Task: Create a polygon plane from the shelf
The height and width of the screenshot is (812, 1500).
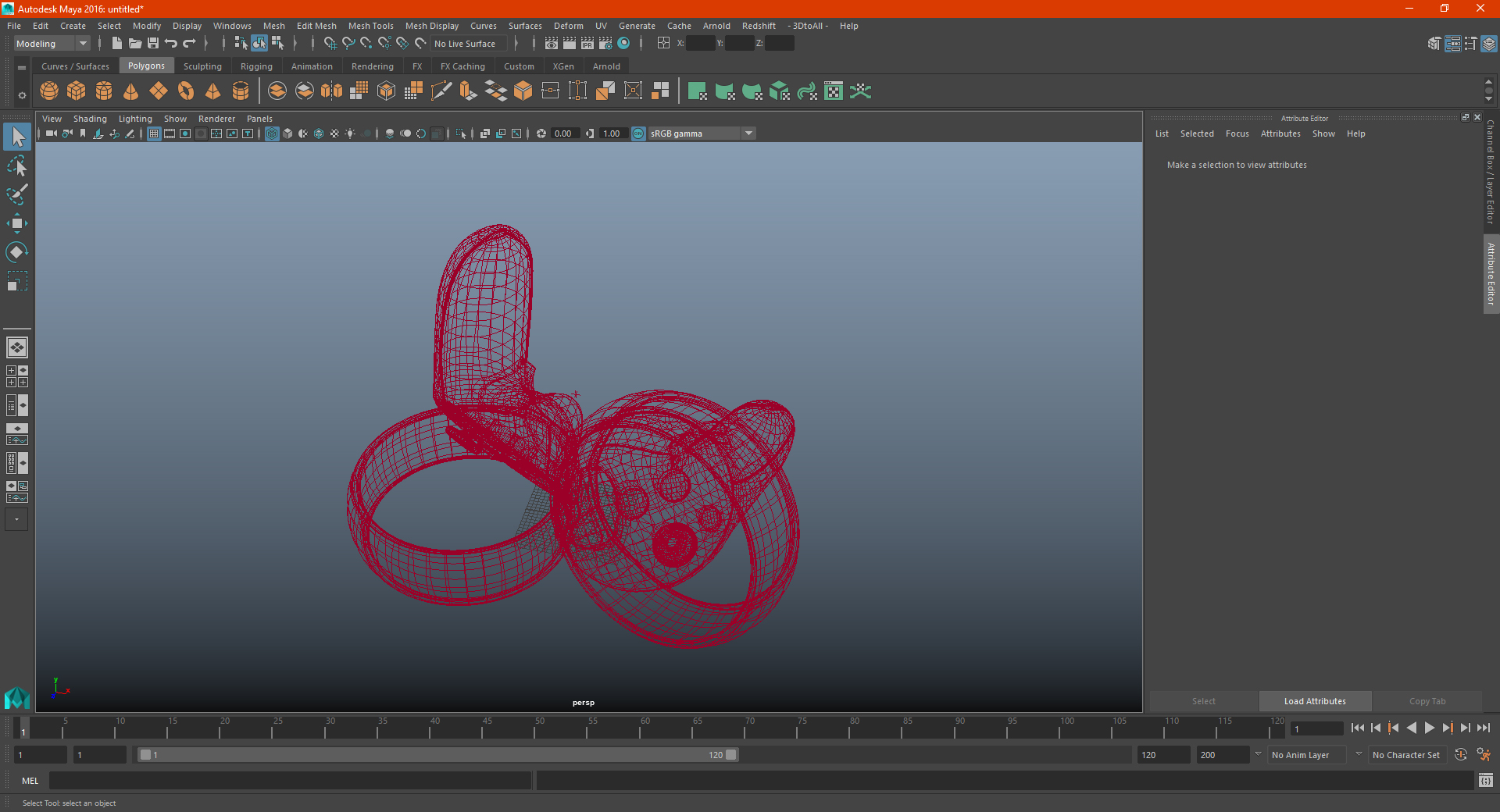Action: click(x=159, y=91)
